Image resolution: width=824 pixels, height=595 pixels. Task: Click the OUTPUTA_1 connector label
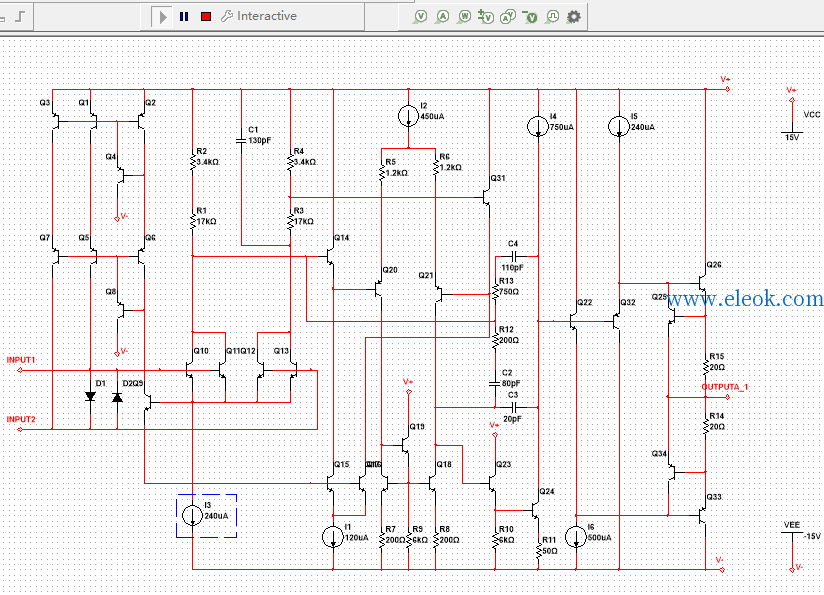coord(725,387)
